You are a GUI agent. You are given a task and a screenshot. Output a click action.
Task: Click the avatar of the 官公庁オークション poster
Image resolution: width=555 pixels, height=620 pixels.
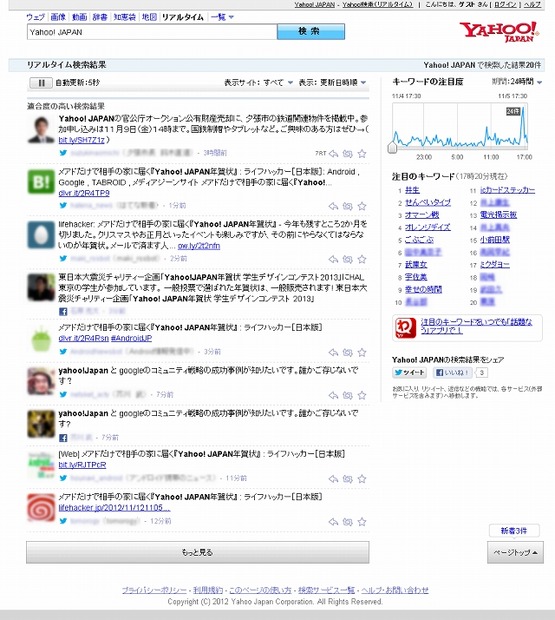(x=41, y=129)
